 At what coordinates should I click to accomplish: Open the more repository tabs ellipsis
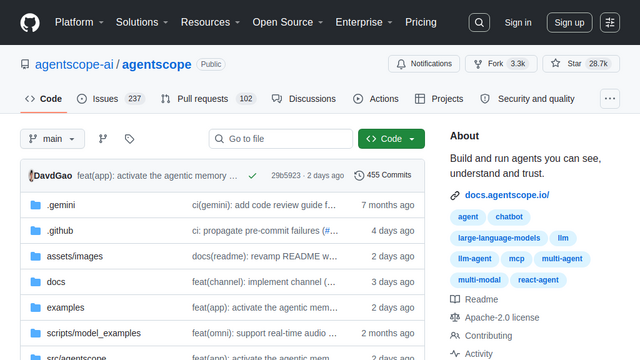(610, 99)
